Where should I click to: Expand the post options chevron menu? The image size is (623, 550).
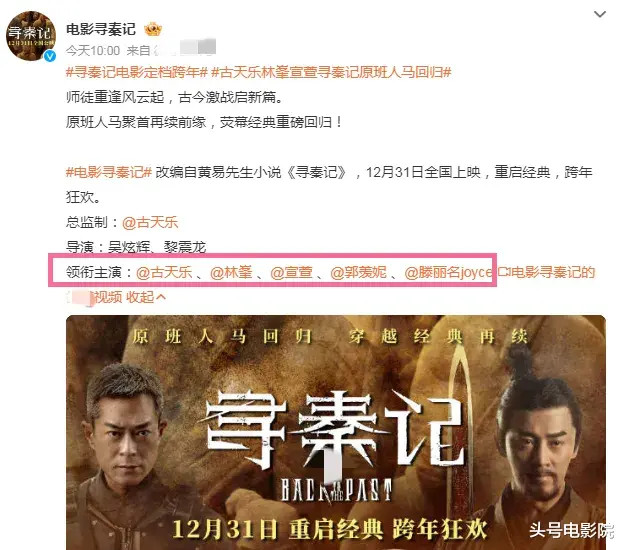(x=600, y=14)
